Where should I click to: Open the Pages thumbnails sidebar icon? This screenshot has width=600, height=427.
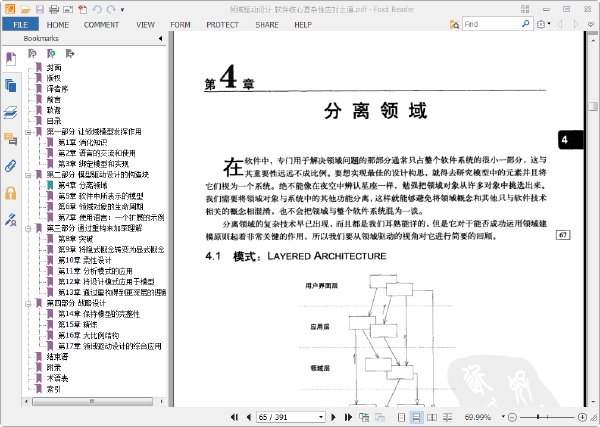11,85
